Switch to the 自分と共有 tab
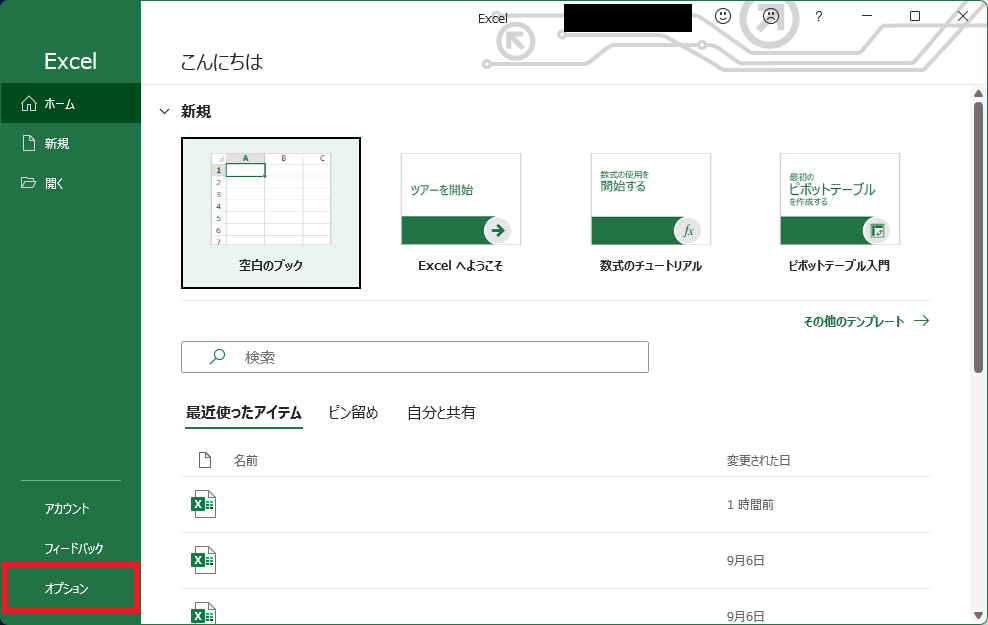The width and height of the screenshot is (988, 625). [x=441, y=412]
